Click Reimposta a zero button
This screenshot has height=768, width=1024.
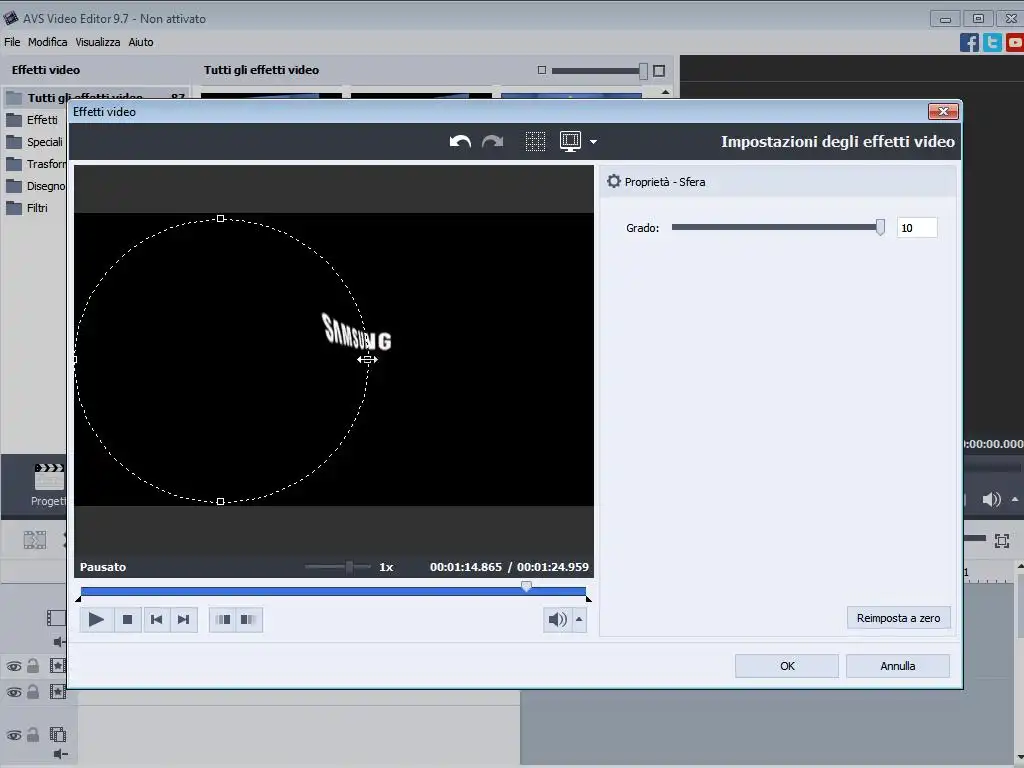(x=899, y=618)
